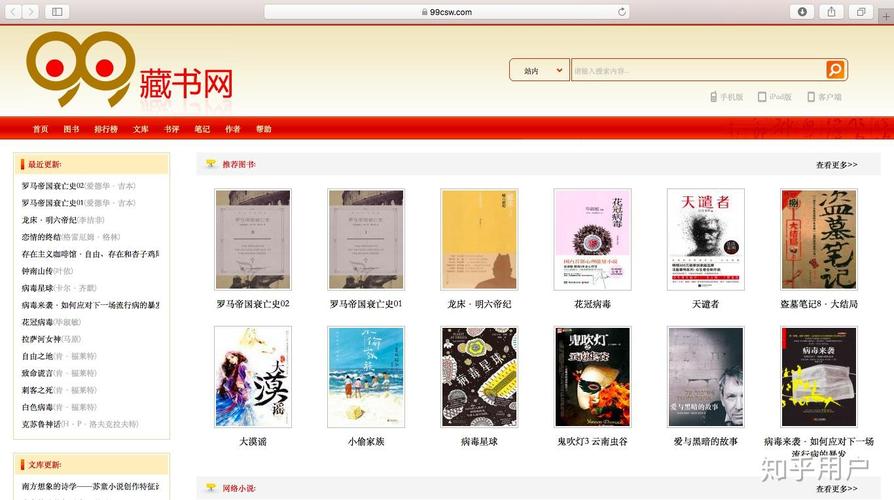Click the 小偷家族 title under its cover

coord(366,441)
